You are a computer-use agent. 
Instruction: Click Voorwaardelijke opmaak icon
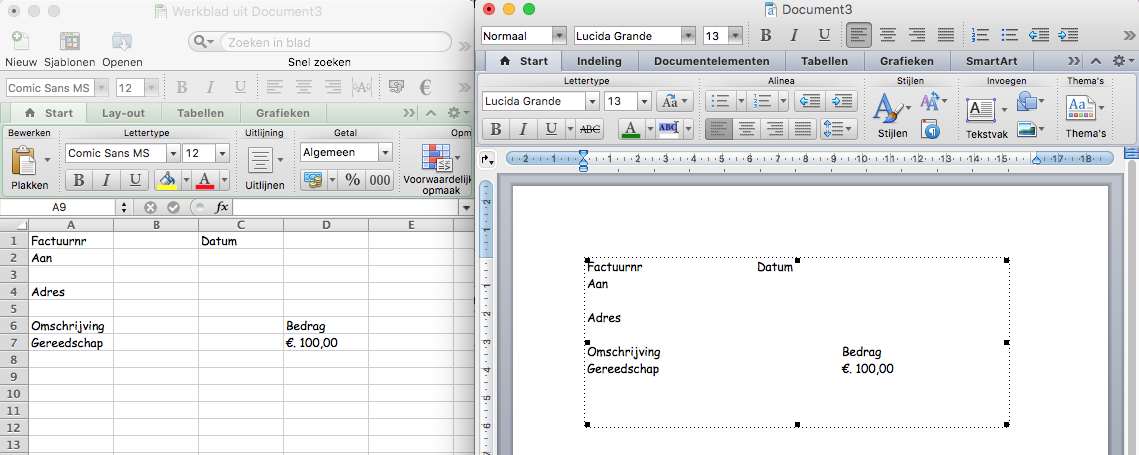435,157
